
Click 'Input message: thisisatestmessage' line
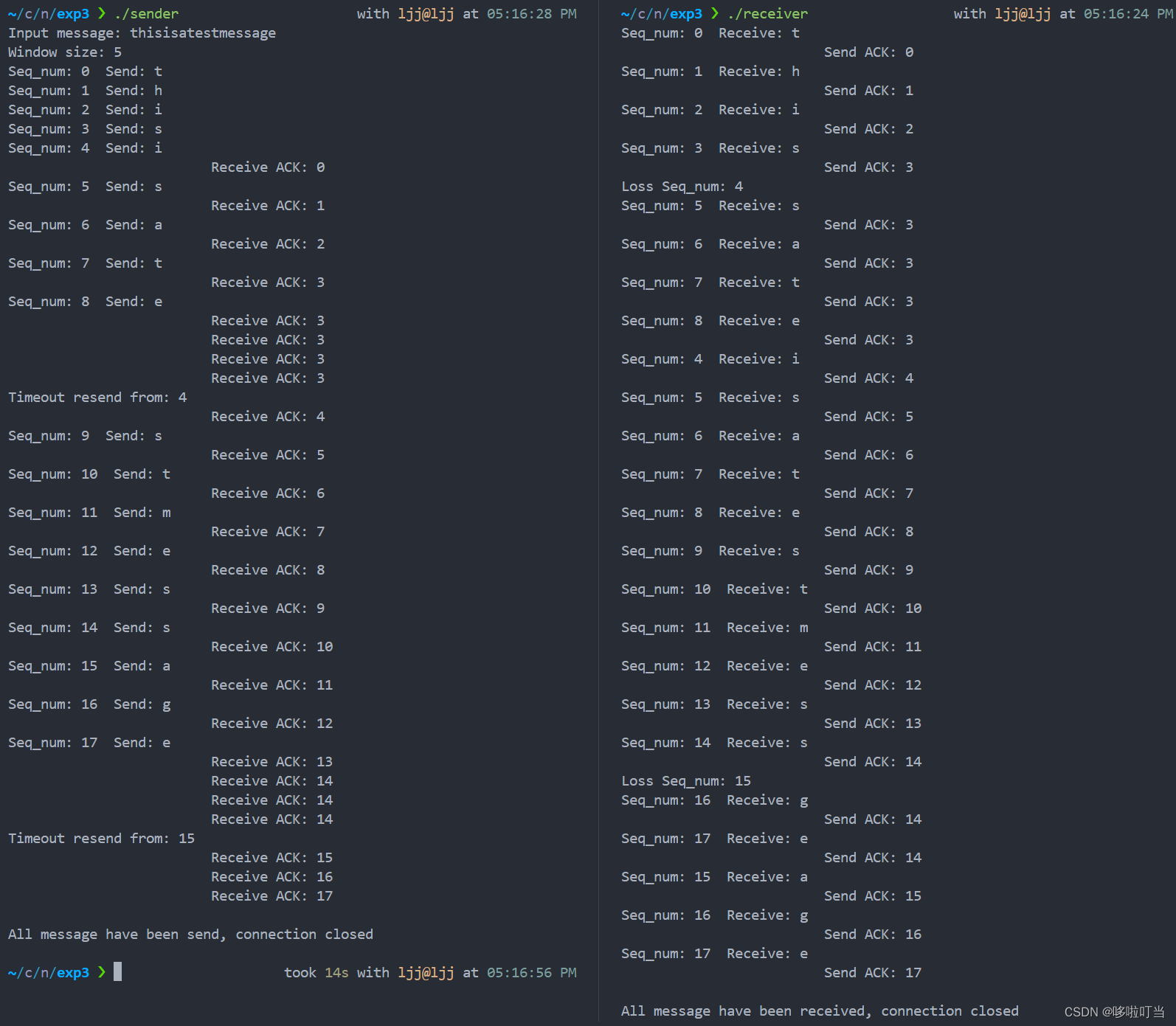coord(142,33)
